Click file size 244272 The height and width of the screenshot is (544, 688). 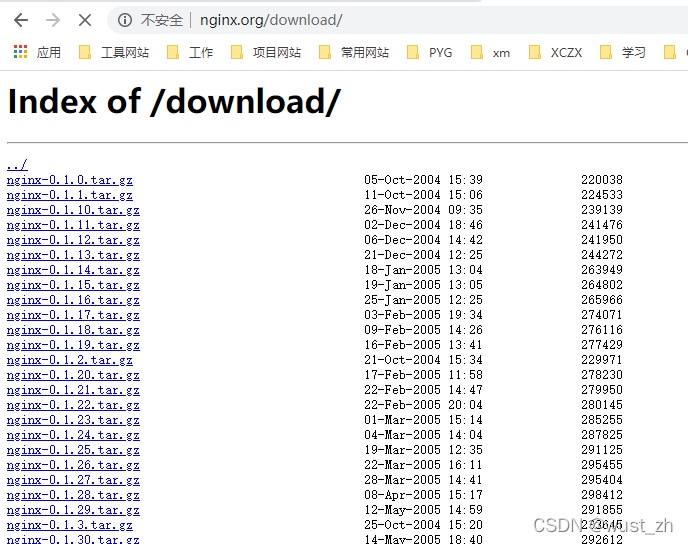click(602, 254)
